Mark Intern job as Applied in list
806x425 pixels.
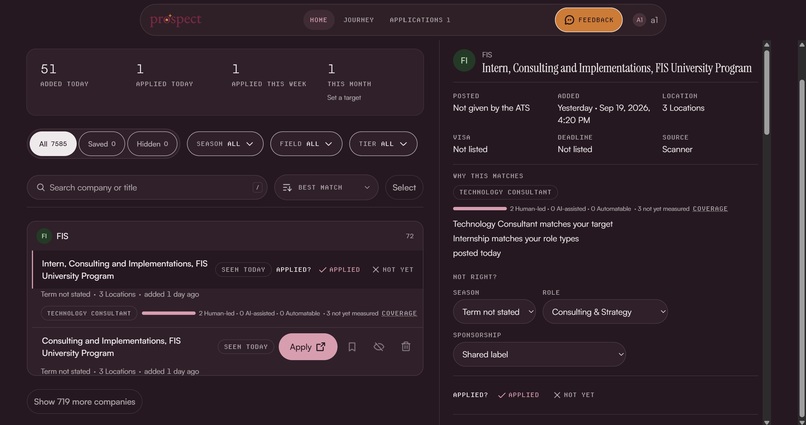[339, 269]
